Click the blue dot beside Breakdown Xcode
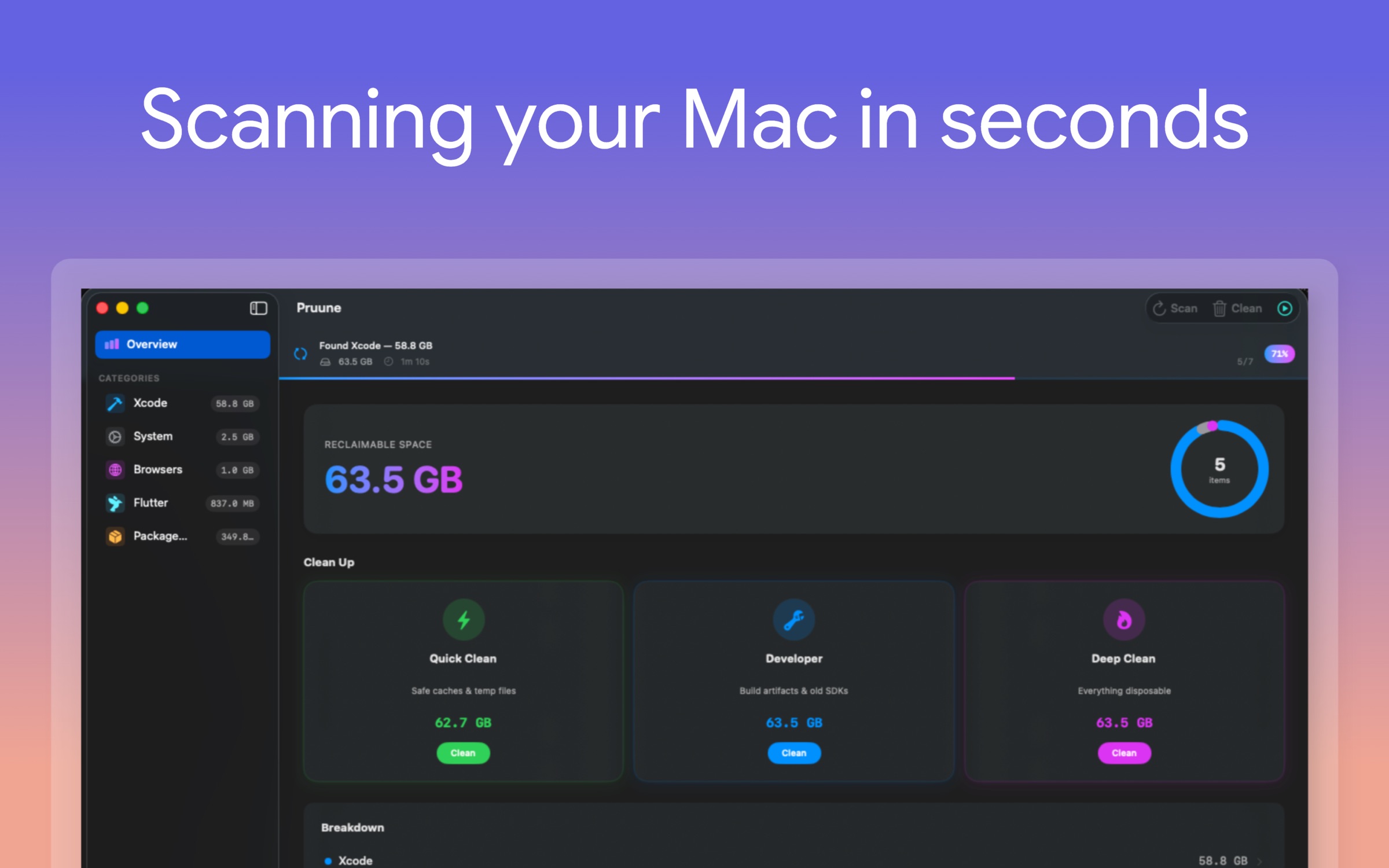The image size is (1389, 868). pyautogui.click(x=328, y=861)
